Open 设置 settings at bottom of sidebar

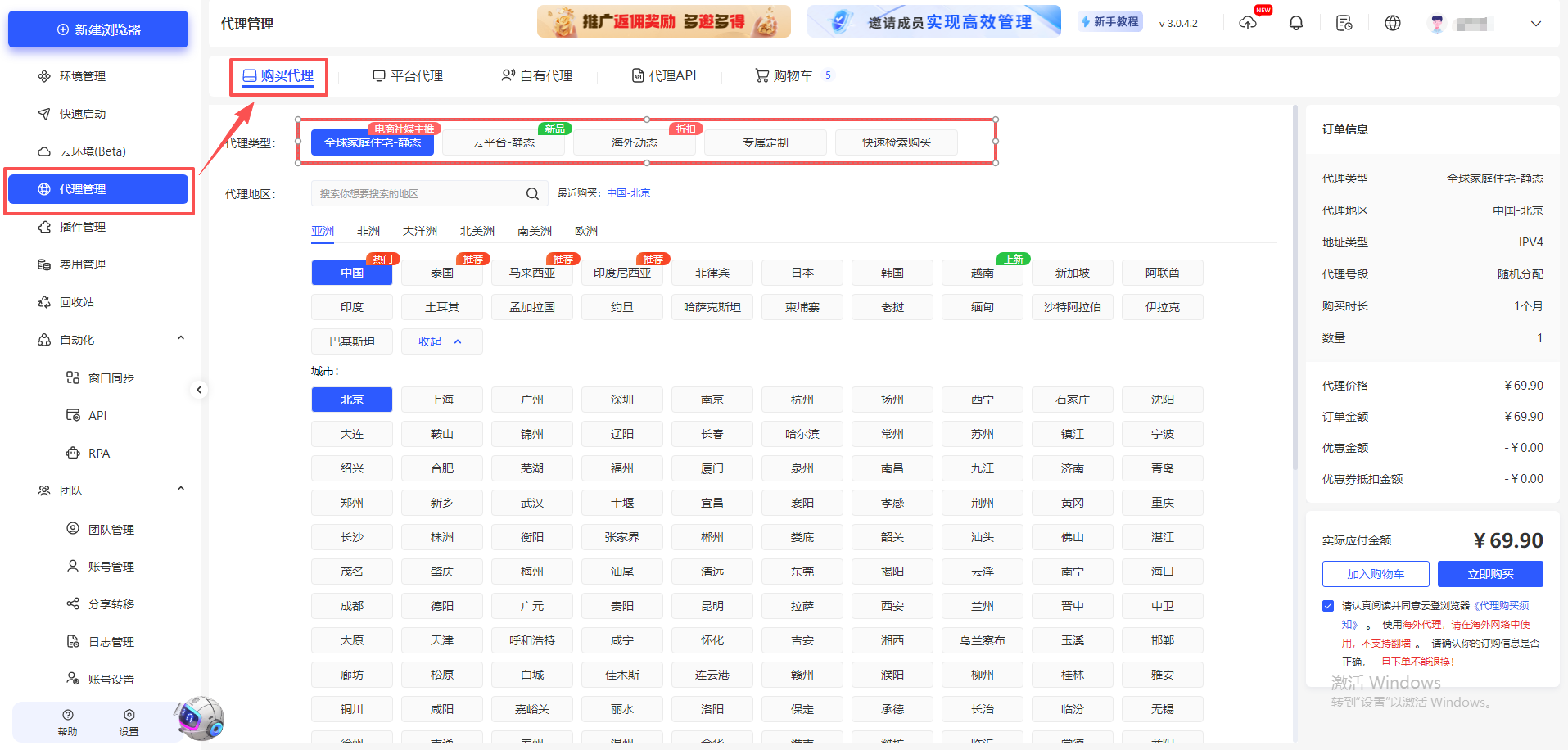click(x=129, y=721)
